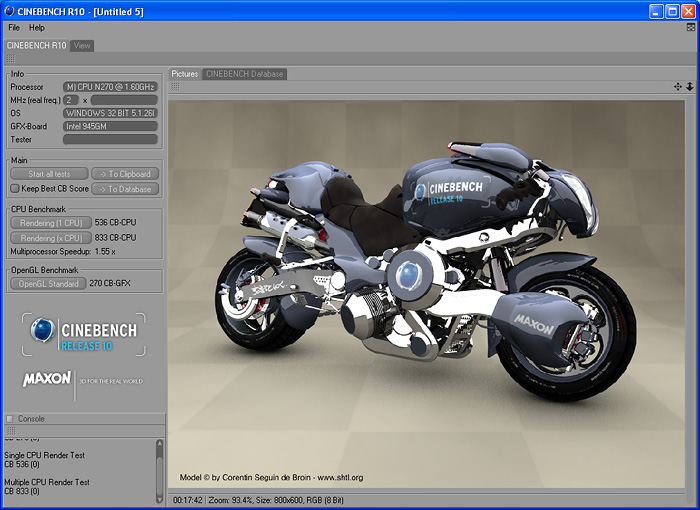Maximize the CINEBENCH window
The image size is (700, 510).
(x=672, y=11)
